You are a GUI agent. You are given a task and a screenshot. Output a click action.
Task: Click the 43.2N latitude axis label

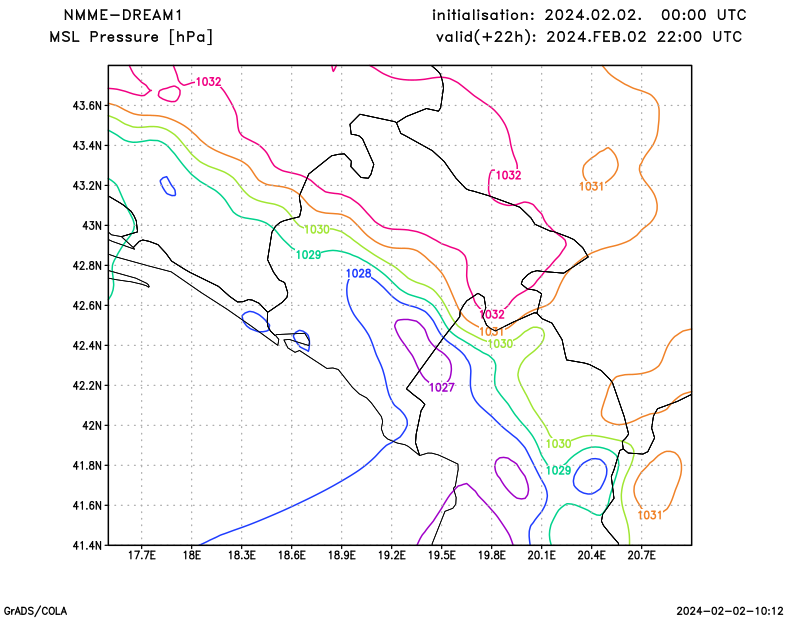pyautogui.click(x=87, y=185)
